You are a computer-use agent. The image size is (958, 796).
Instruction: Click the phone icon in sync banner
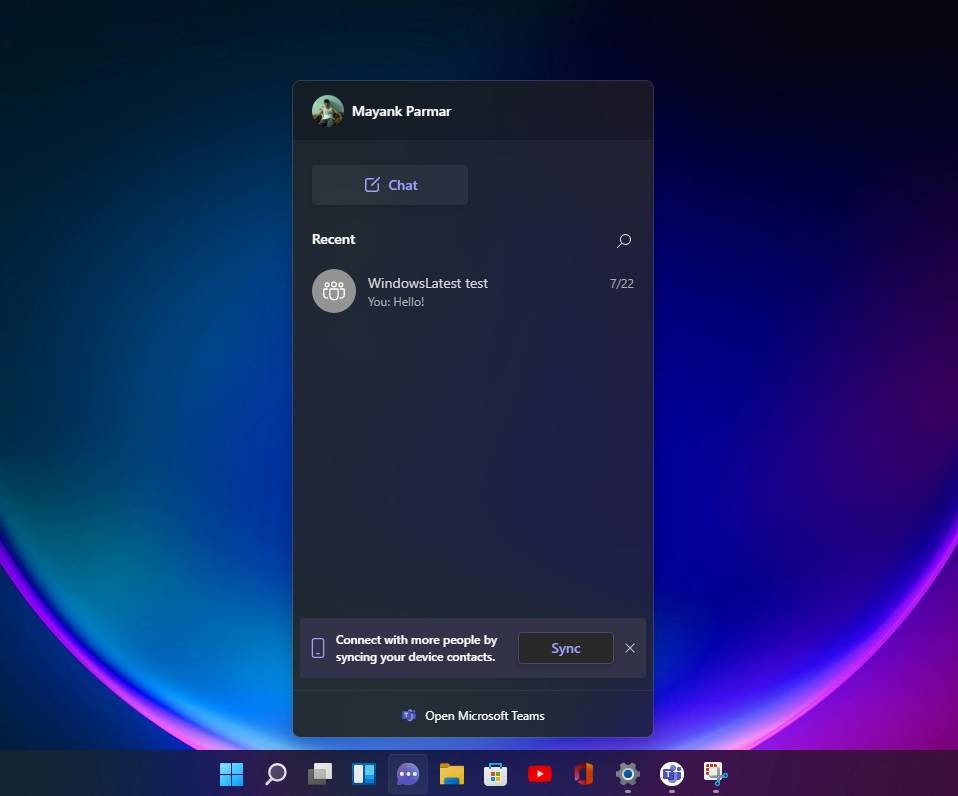(x=318, y=648)
